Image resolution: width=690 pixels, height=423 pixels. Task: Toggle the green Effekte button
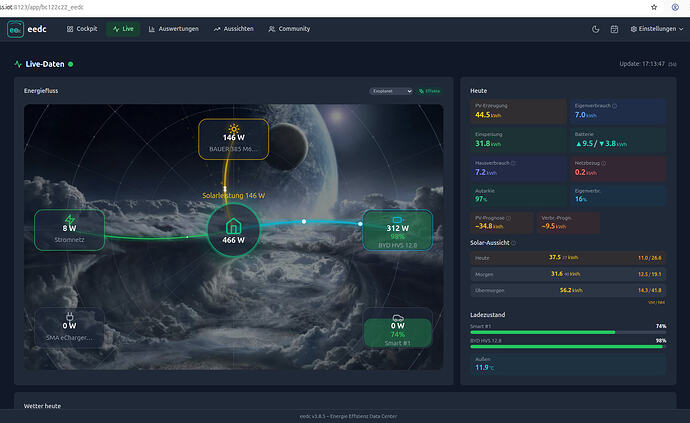click(x=429, y=91)
